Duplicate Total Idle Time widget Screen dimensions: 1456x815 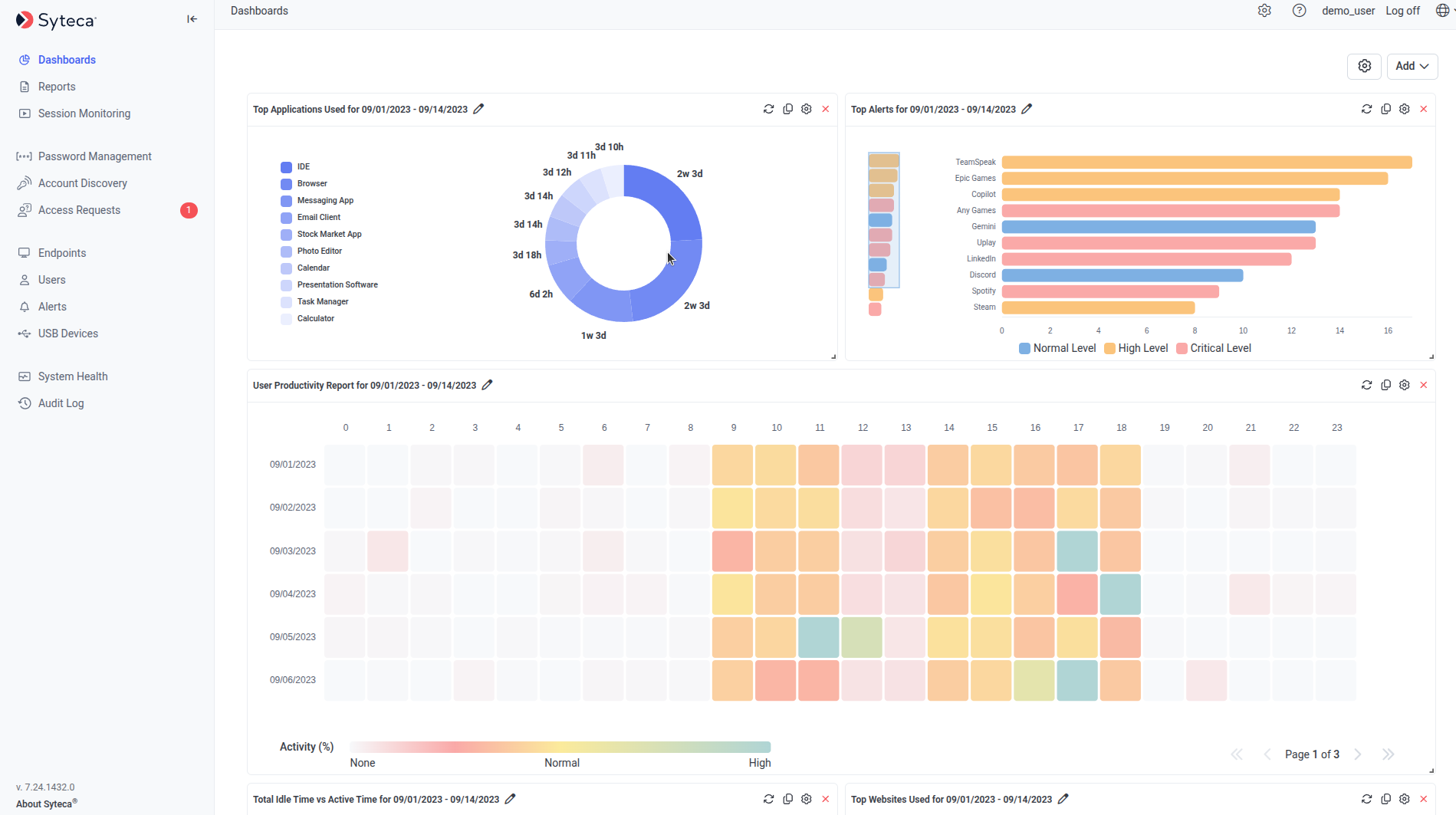[x=787, y=799]
